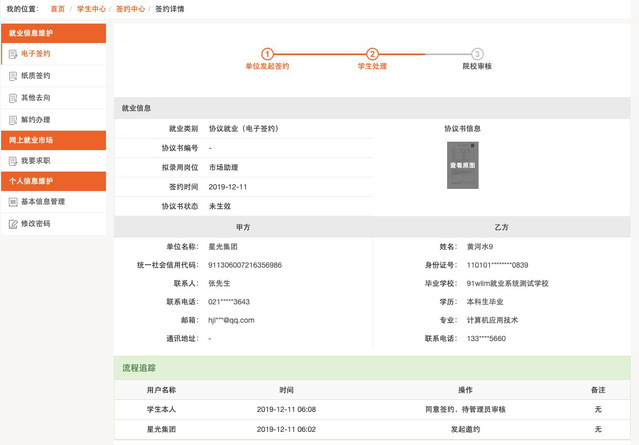The height and width of the screenshot is (445, 639).
Task: Click step 2 circle 学生处理
Action: (x=372, y=54)
